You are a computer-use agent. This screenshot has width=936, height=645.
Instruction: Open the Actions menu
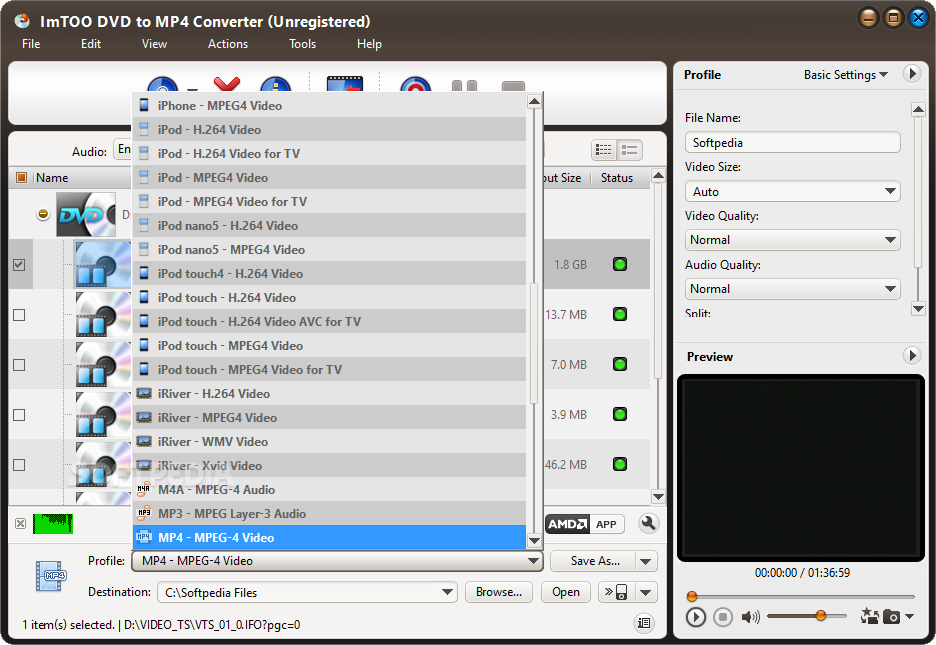click(x=227, y=44)
